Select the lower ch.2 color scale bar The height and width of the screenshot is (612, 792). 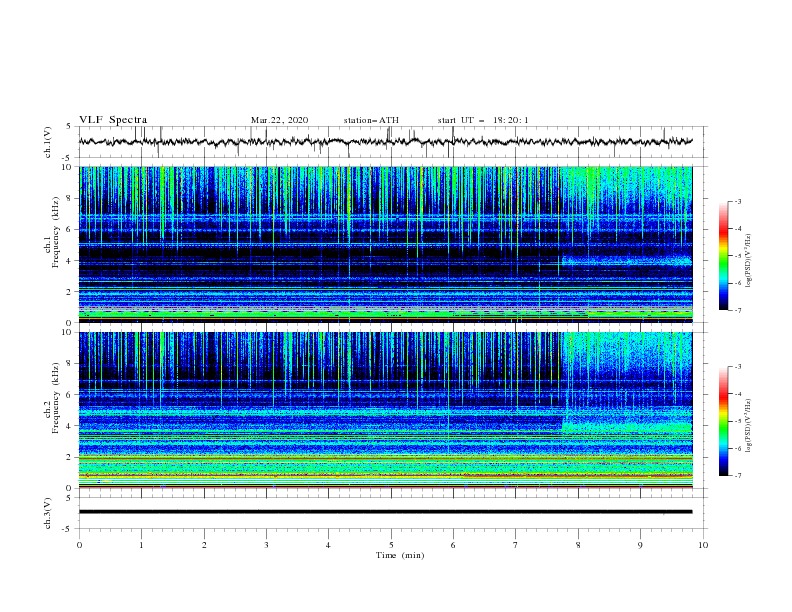point(723,421)
